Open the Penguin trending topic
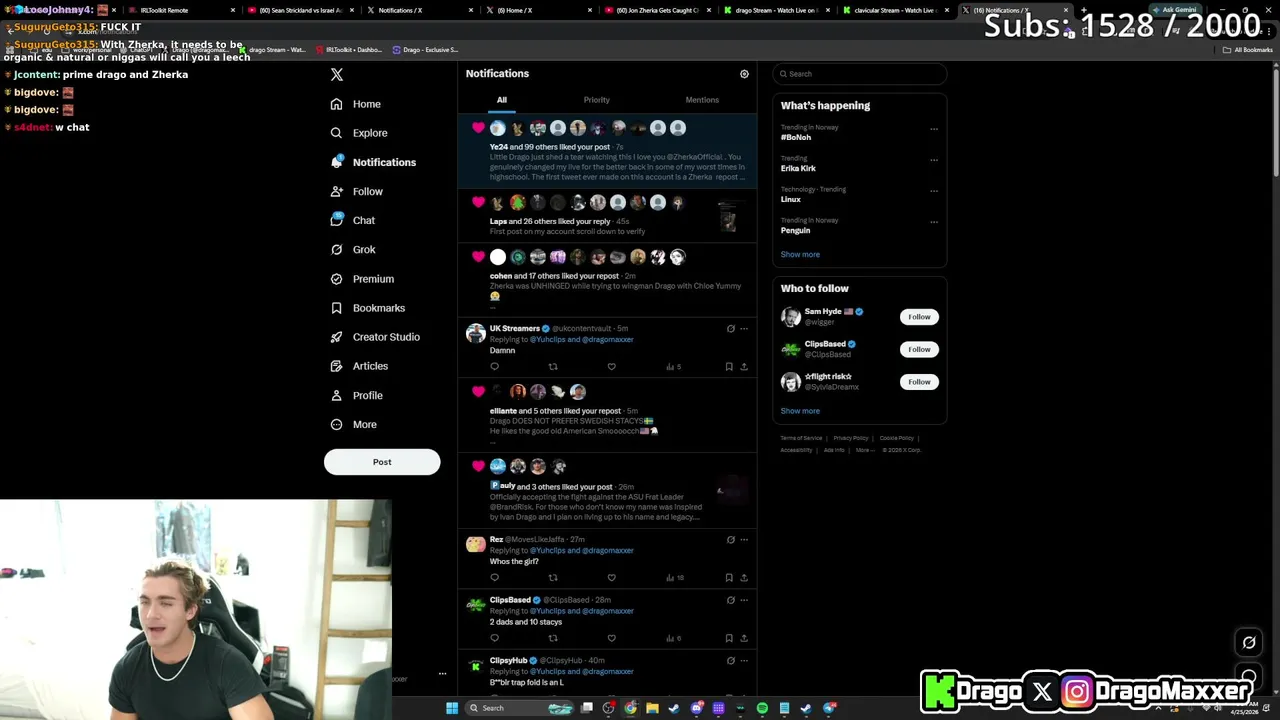The width and height of the screenshot is (1280, 720). click(x=795, y=230)
